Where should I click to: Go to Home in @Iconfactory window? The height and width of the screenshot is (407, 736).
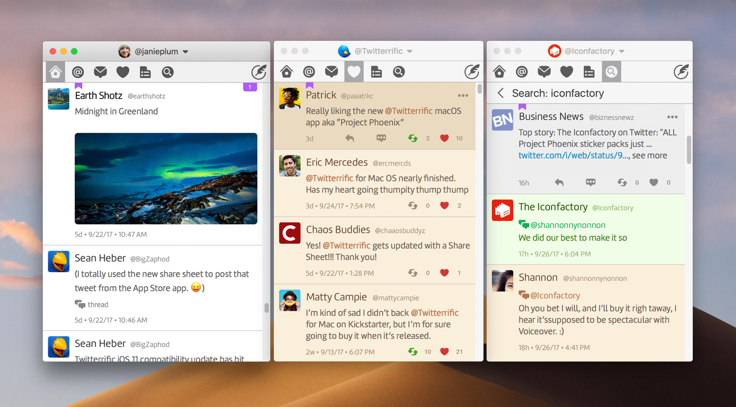499,72
